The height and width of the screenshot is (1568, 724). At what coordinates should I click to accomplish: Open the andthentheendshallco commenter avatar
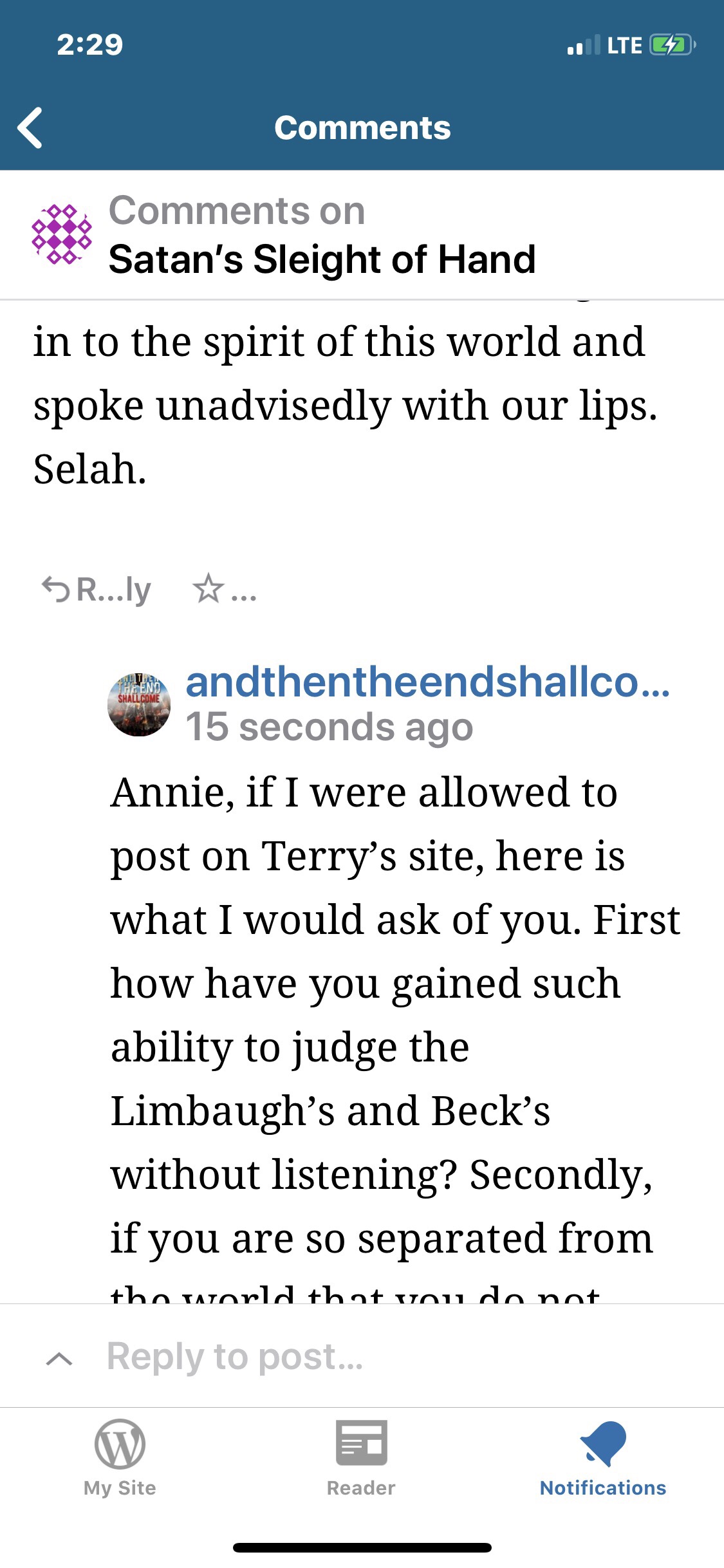coord(139,705)
